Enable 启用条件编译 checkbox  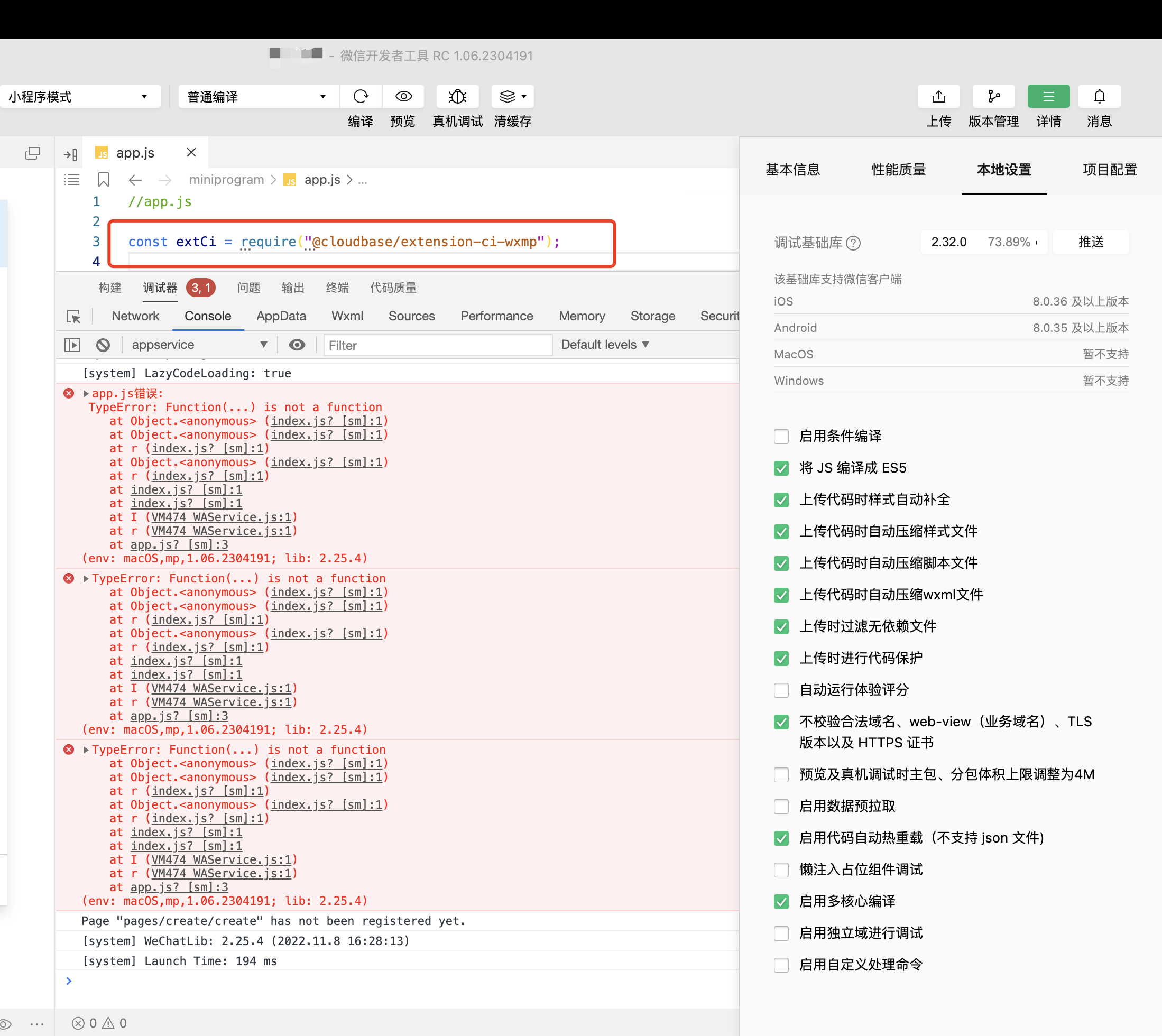point(781,437)
